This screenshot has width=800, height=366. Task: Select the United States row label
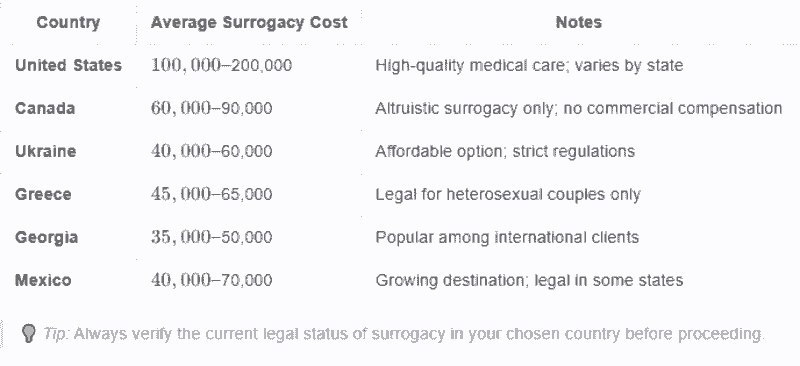(x=68, y=65)
